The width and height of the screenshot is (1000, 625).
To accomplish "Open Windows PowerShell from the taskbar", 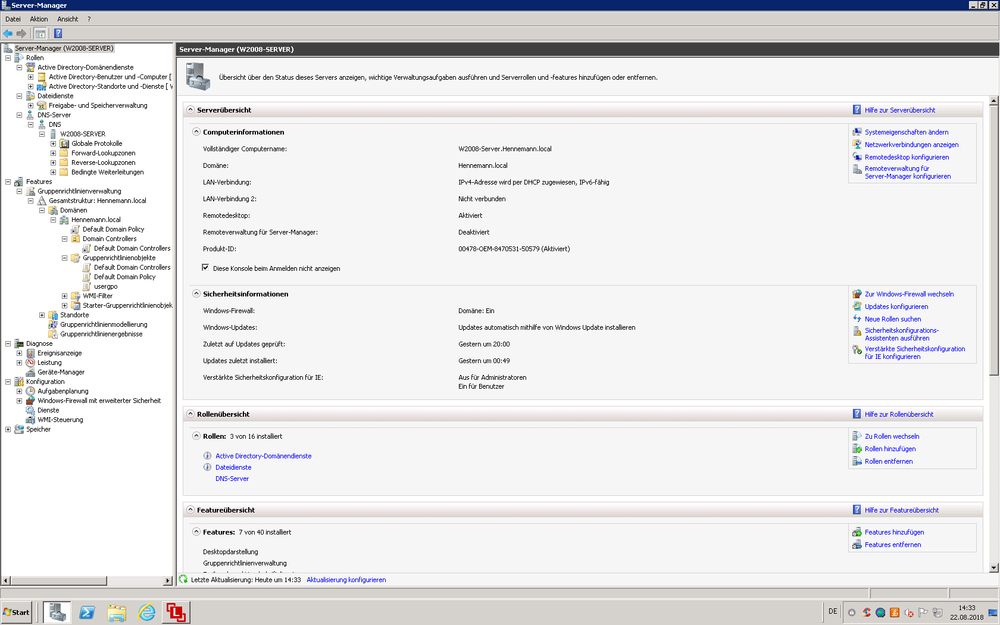I will point(88,612).
